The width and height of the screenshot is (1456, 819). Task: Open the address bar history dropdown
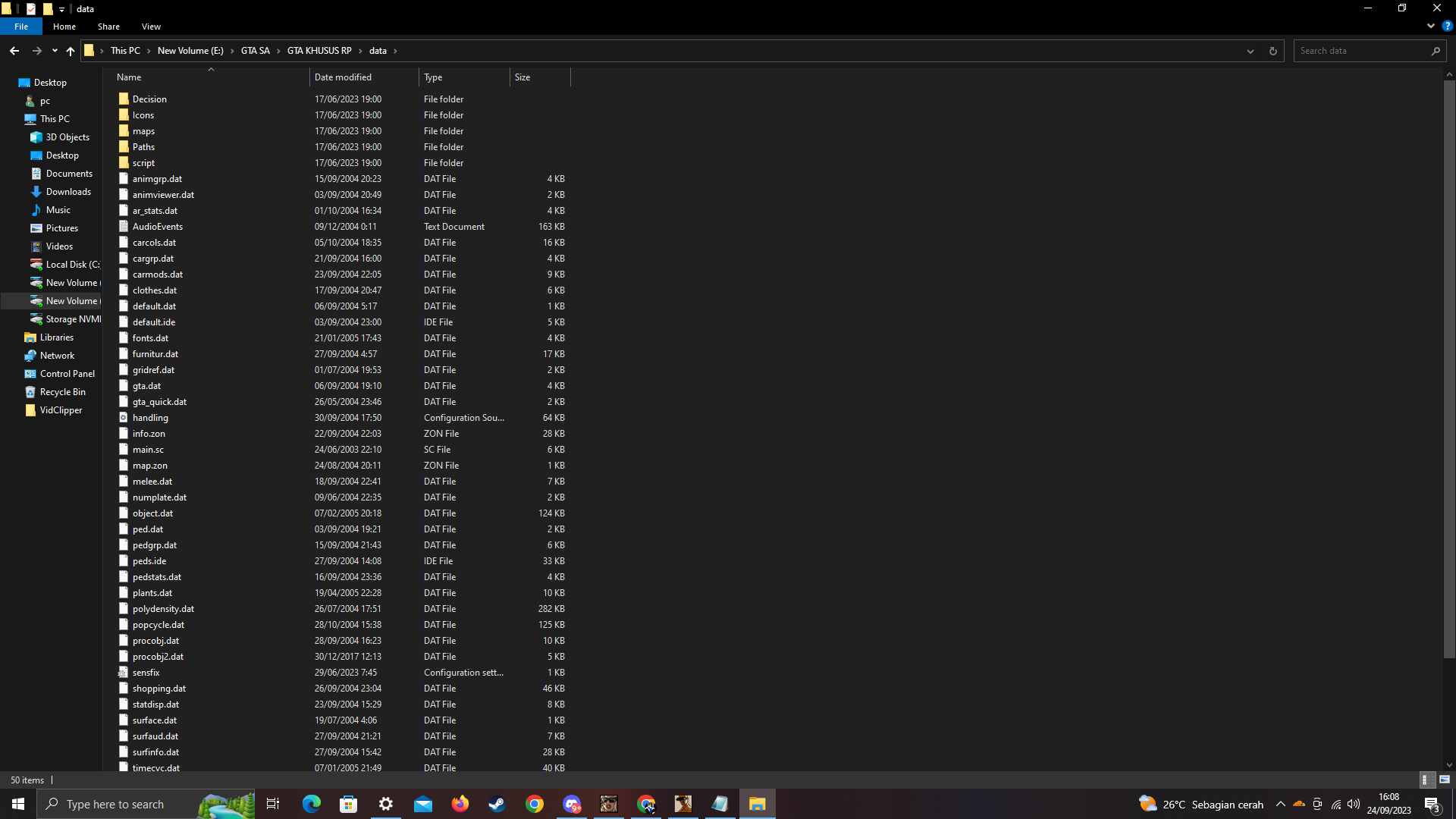point(1250,51)
